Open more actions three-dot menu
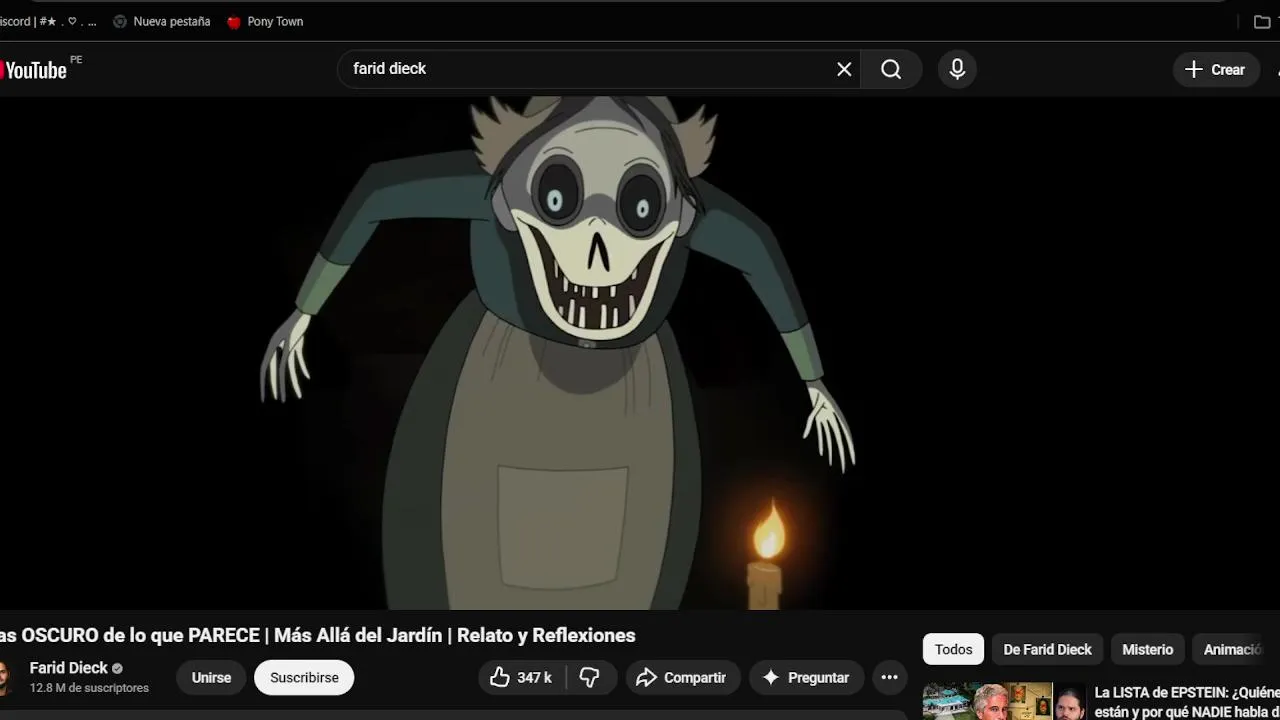This screenshot has width=1280, height=720. pos(889,677)
